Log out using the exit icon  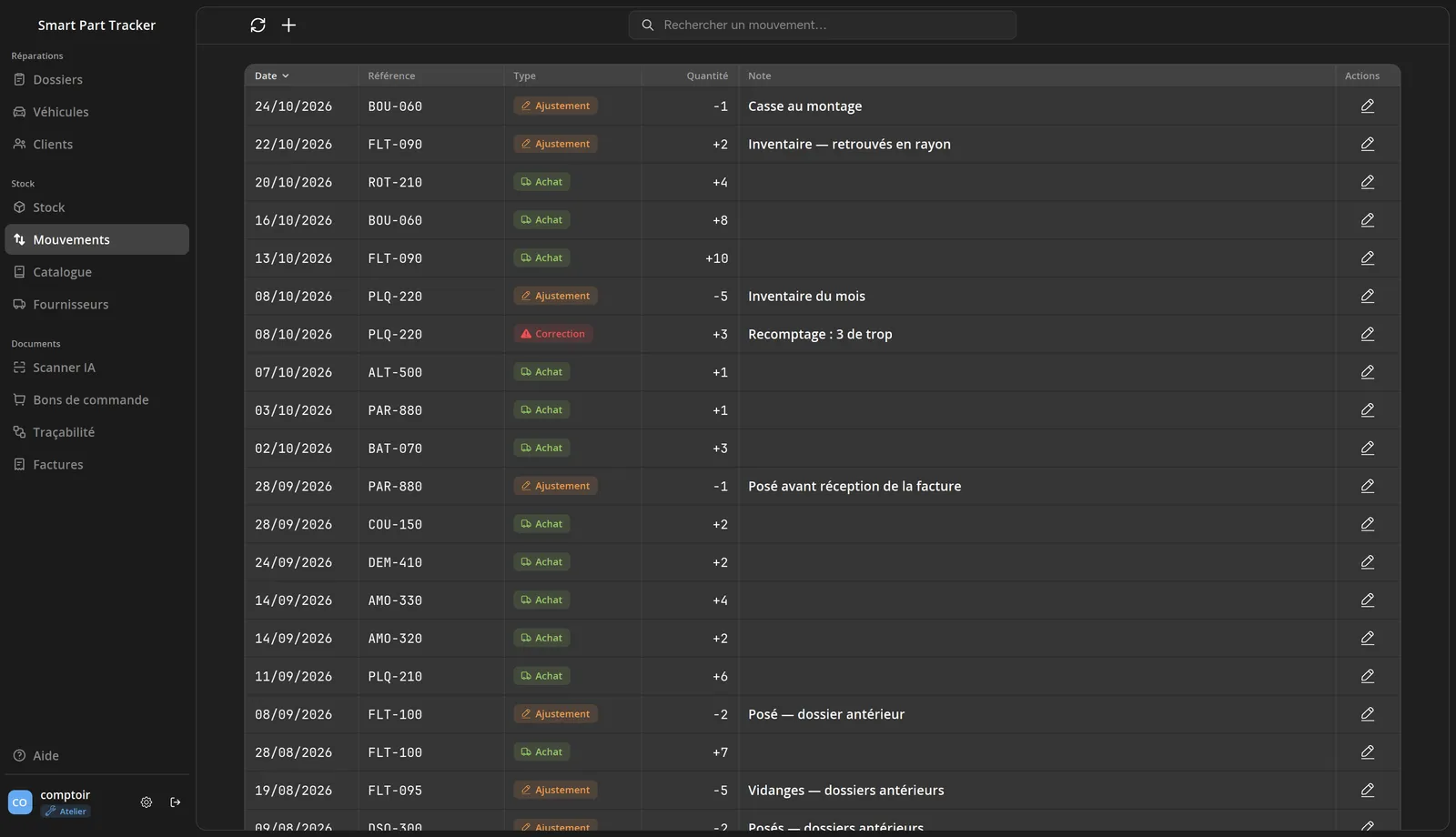tap(176, 802)
